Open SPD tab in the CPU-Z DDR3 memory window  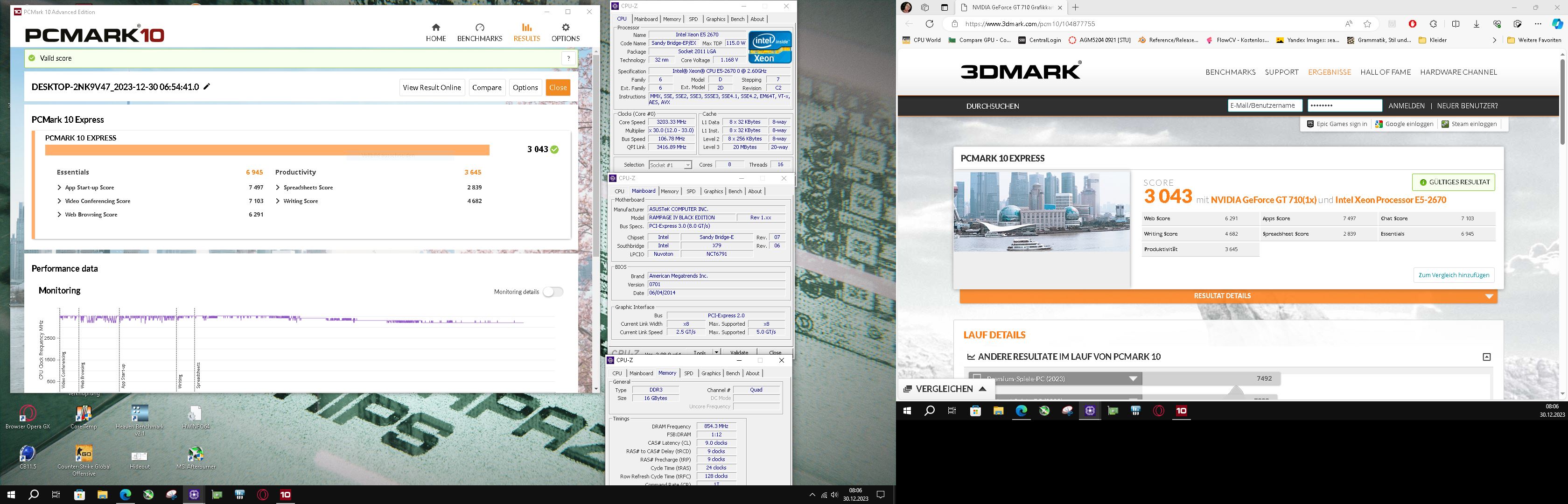688,373
